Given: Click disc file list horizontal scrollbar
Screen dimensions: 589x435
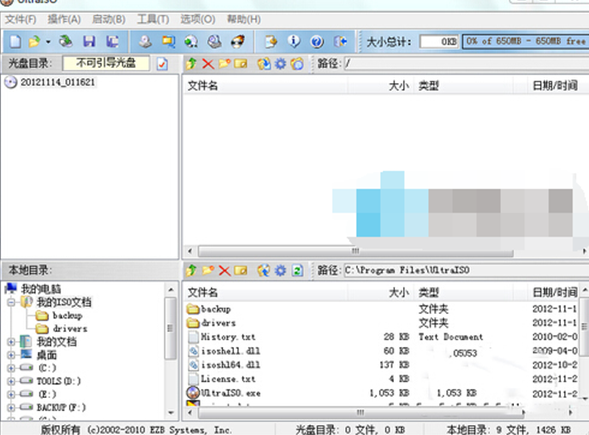Looking at the screenshot, I should [x=355, y=251].
